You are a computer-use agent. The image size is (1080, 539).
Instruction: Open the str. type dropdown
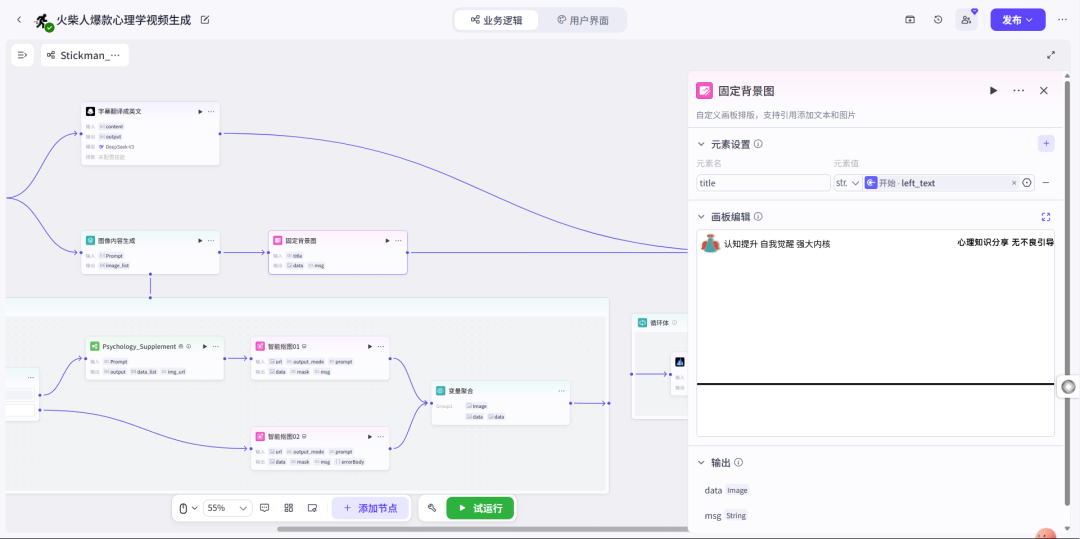pos(847,183)
